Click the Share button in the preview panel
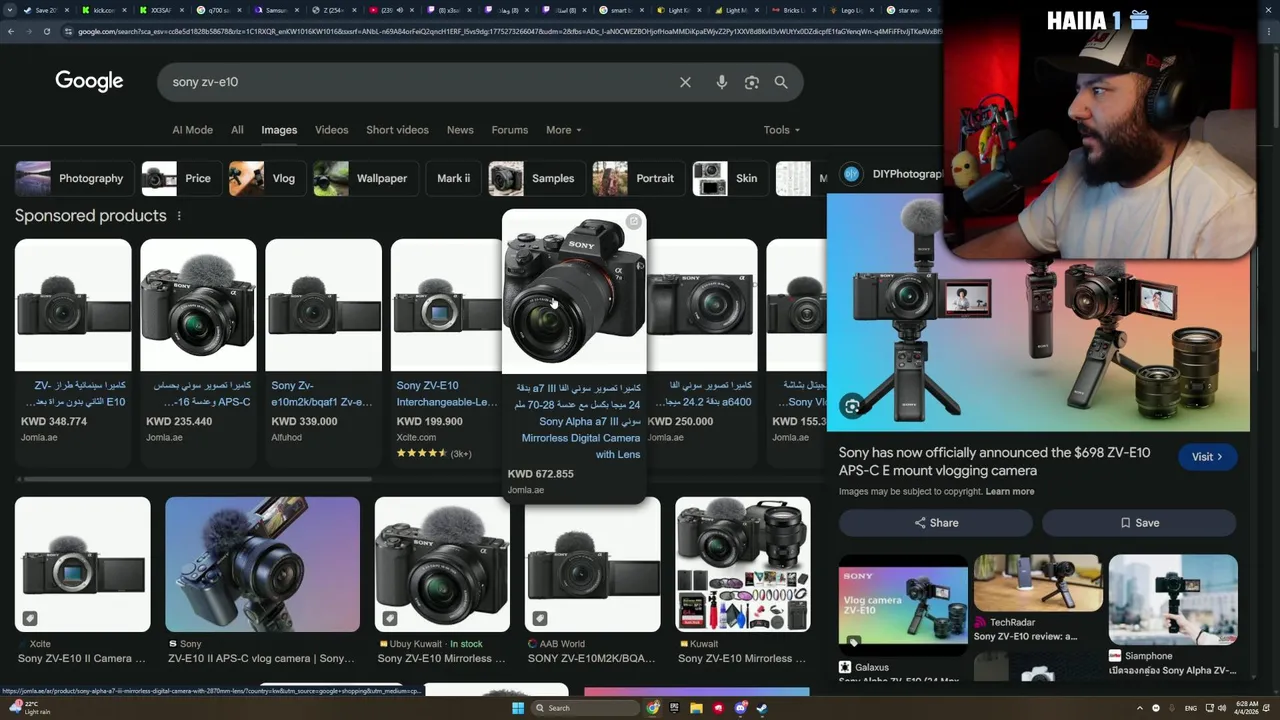Viewport: 1280px width, 720px height. (936, 523)
